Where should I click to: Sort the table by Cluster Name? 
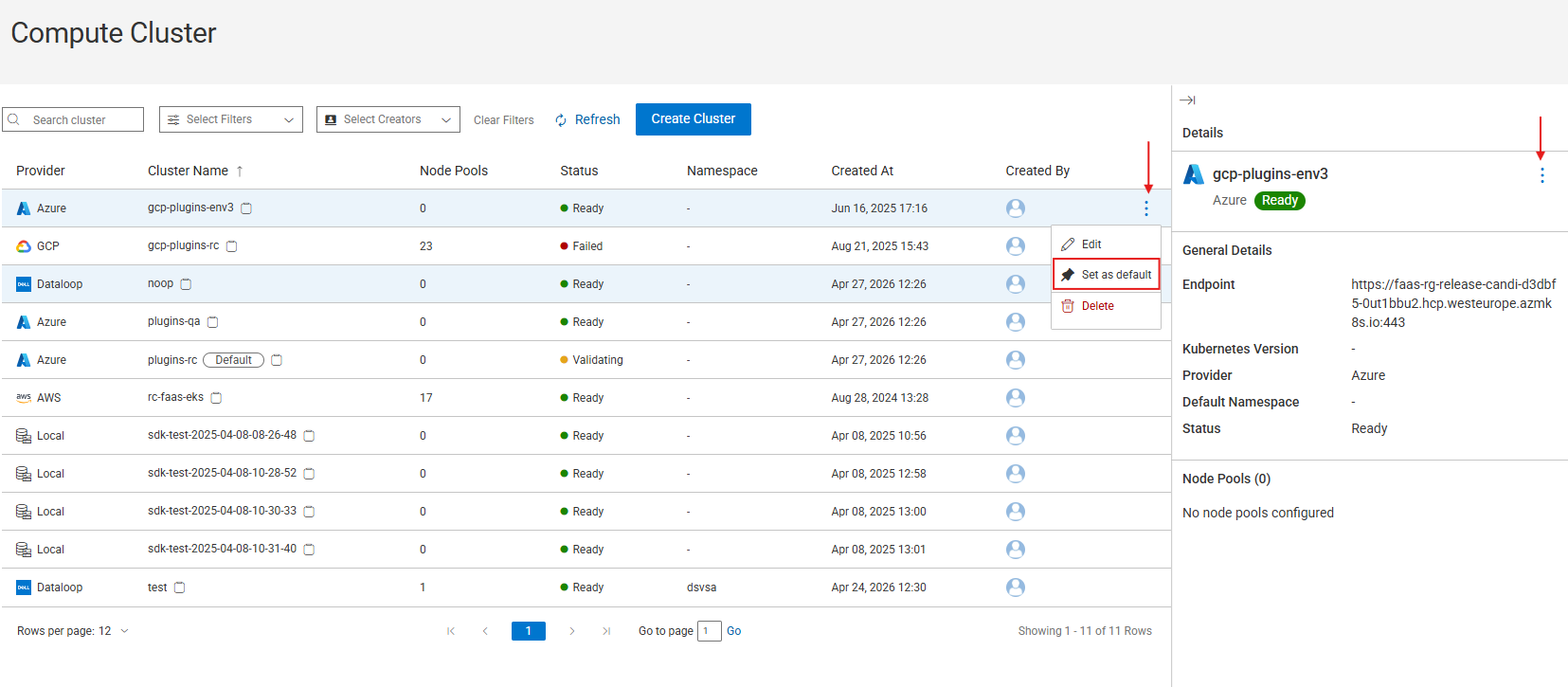tap(195, 171)
